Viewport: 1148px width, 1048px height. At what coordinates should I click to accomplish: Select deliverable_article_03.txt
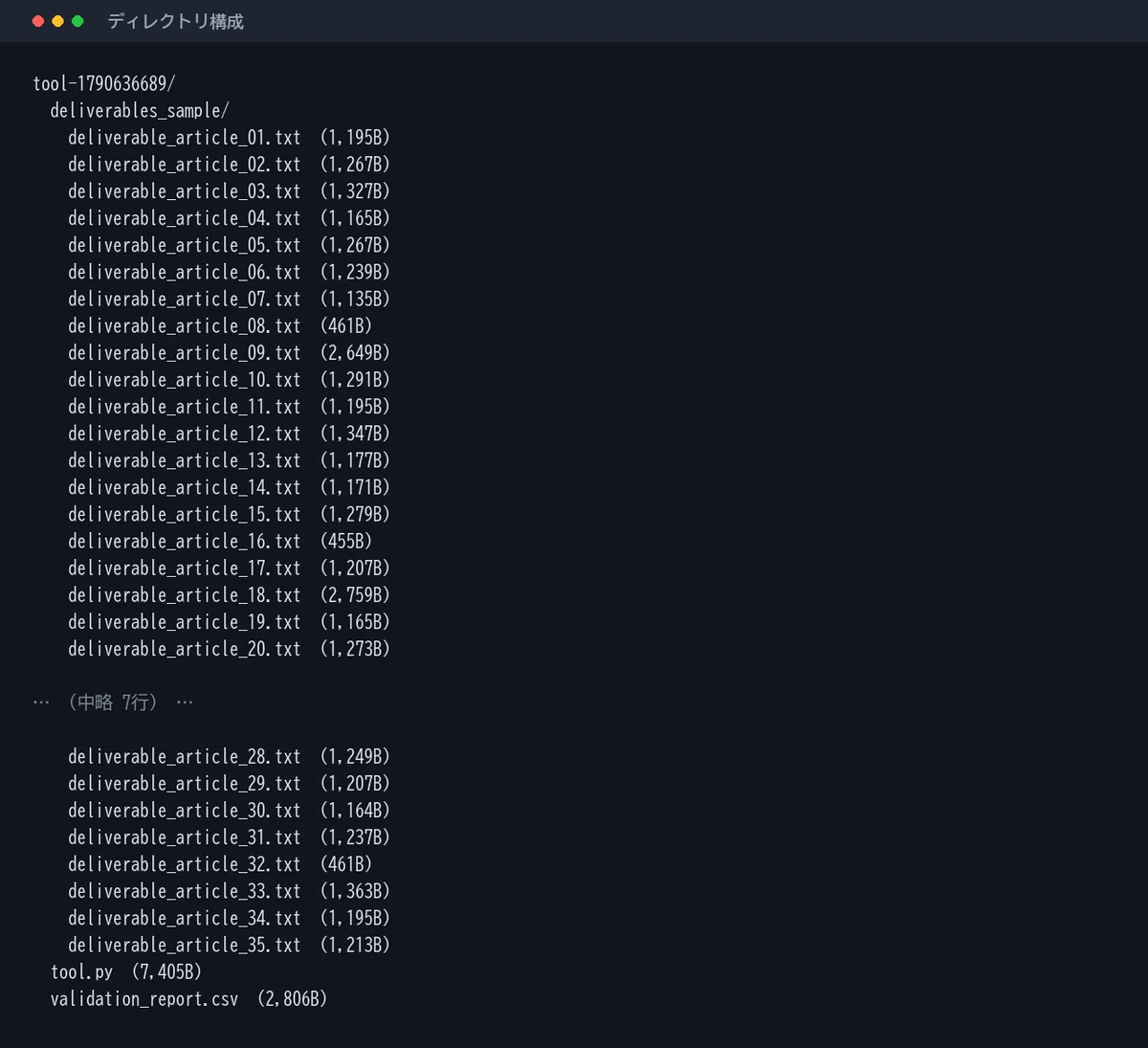point(185,190)
